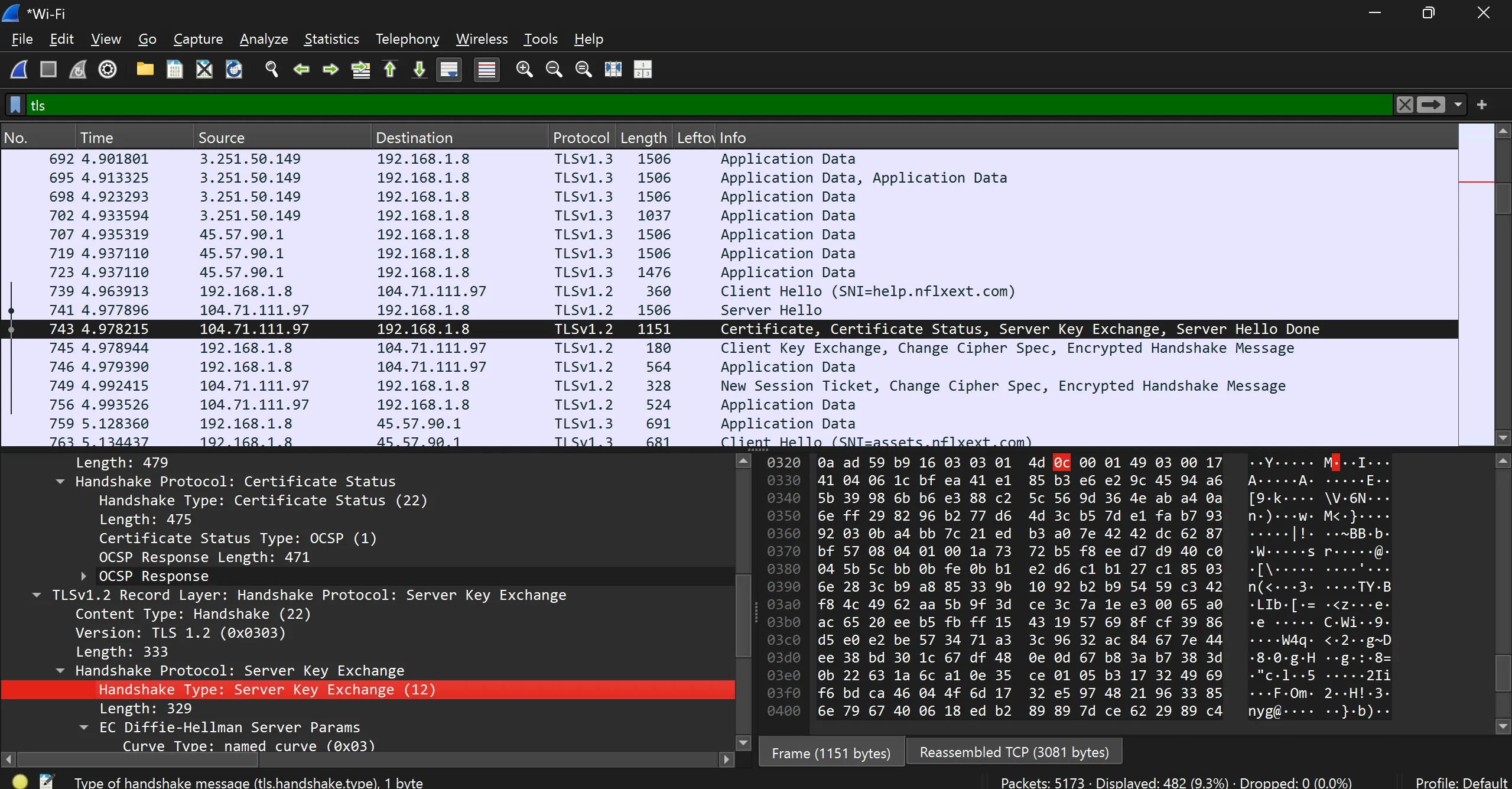
Task: Restart the current capture
Action: pos(78,70)
